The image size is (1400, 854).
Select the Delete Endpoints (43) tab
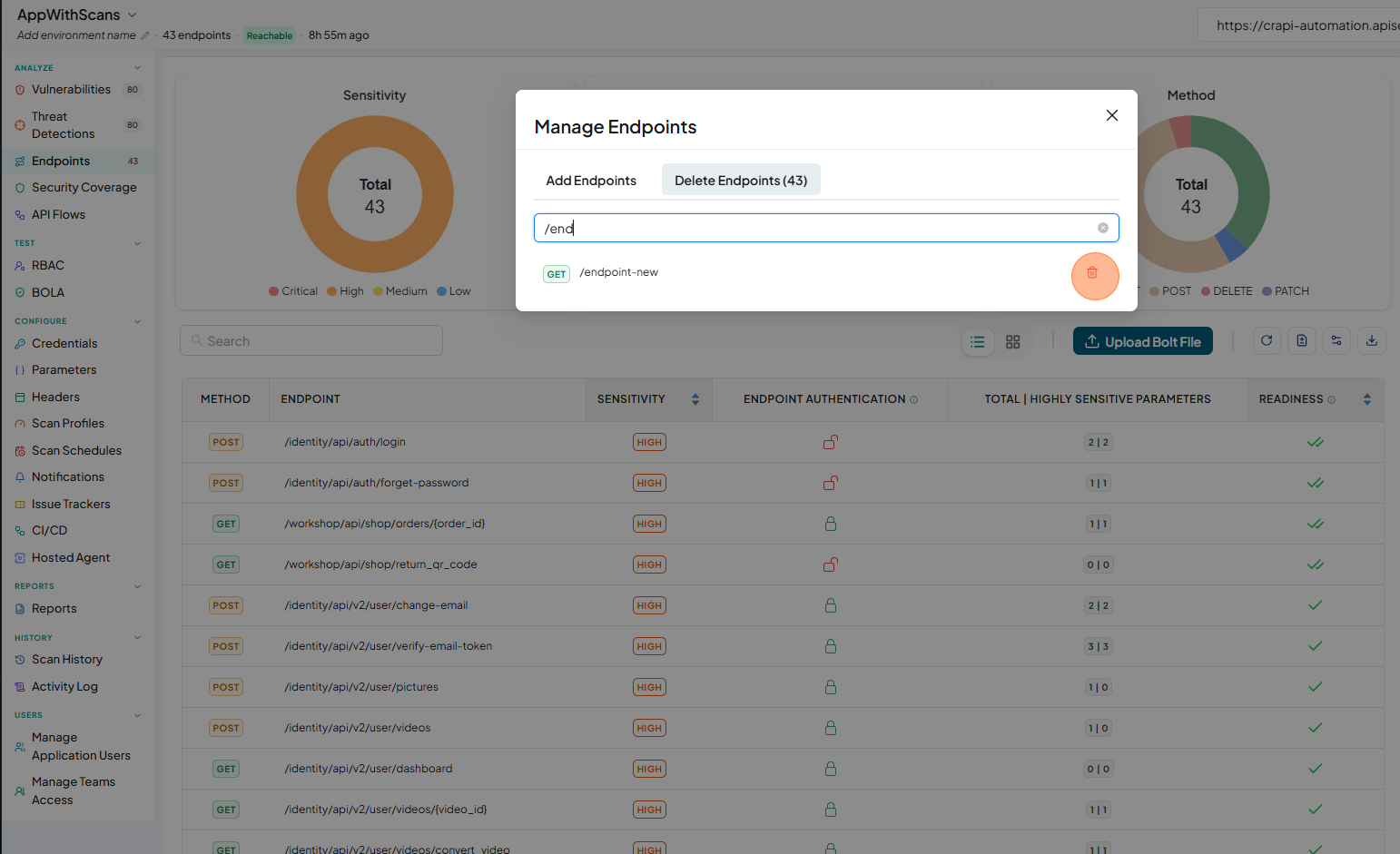point(741,181)
